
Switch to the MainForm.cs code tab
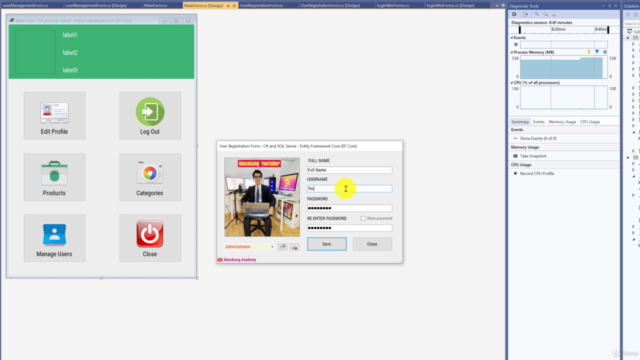[x=155, y=6]
